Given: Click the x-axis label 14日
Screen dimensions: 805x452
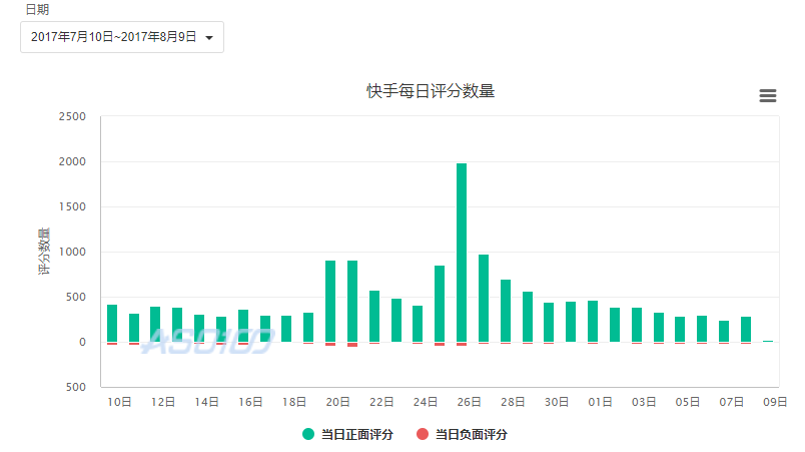Looking at the screenshot, I should (x=206, y=402).
